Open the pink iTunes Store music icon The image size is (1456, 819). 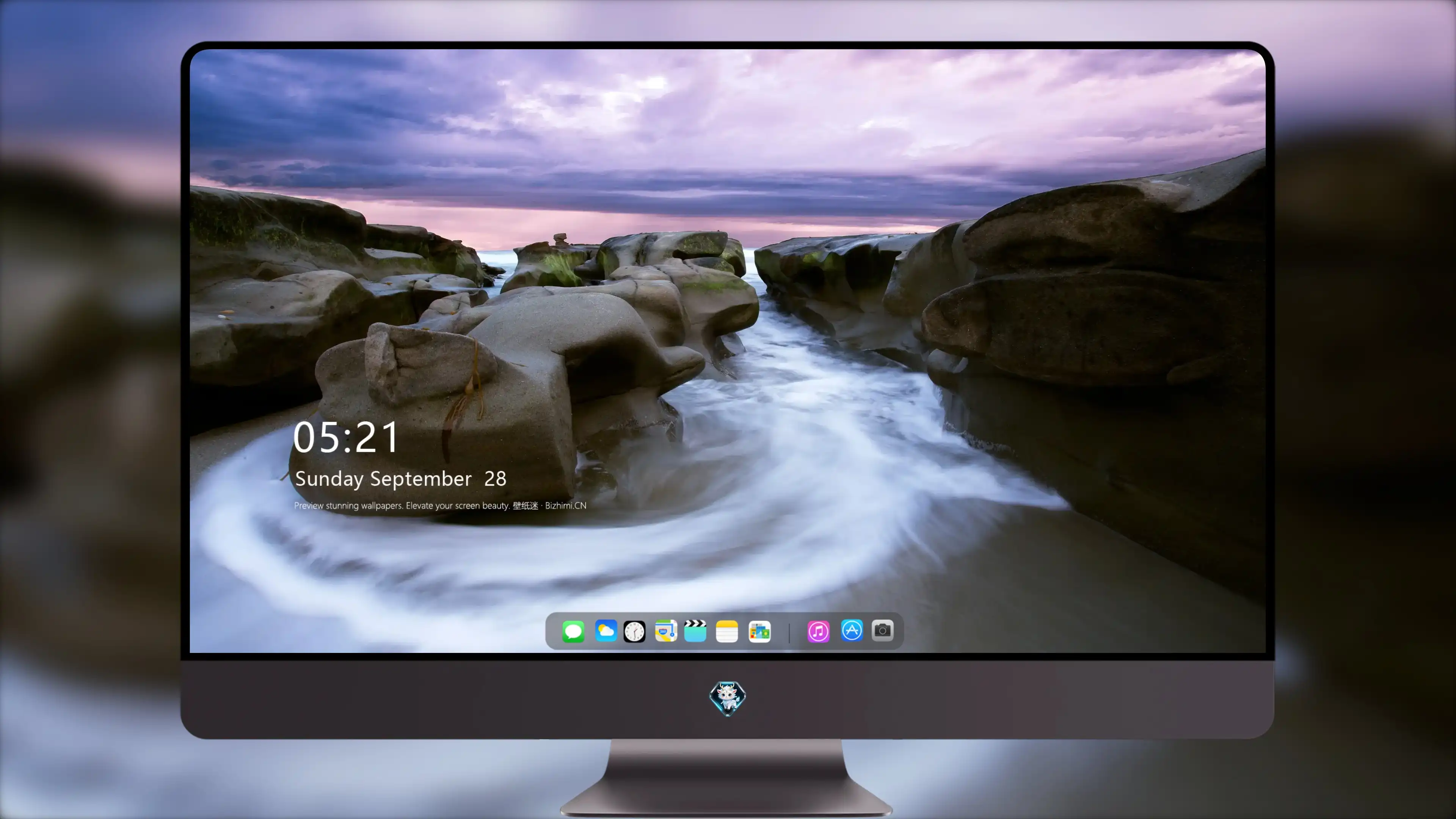point(819,631)
